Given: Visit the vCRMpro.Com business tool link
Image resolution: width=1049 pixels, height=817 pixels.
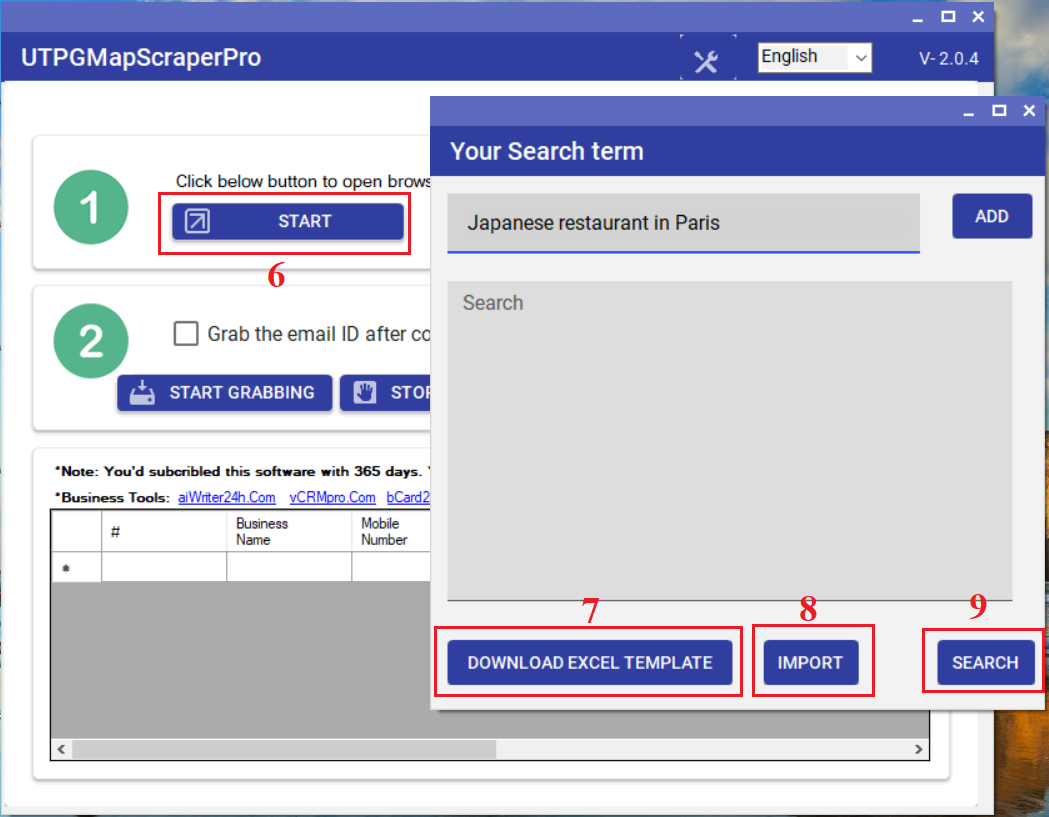Looking at the screenshot, I should coord(332,497).
